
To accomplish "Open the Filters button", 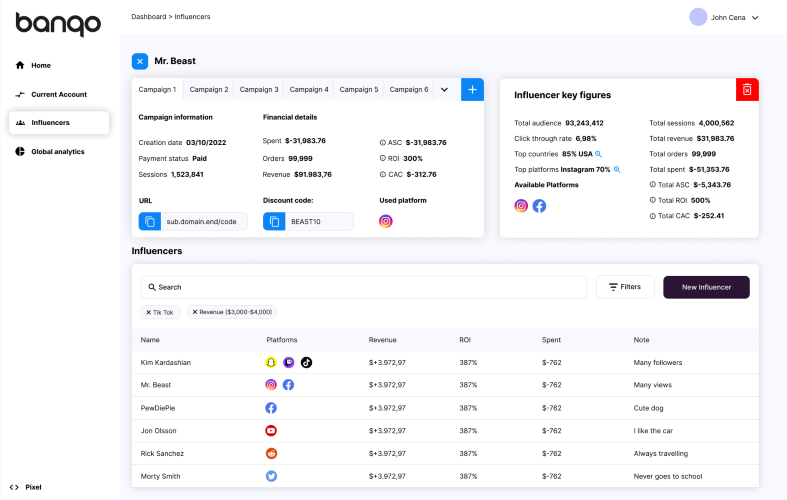I will [625, 287].
